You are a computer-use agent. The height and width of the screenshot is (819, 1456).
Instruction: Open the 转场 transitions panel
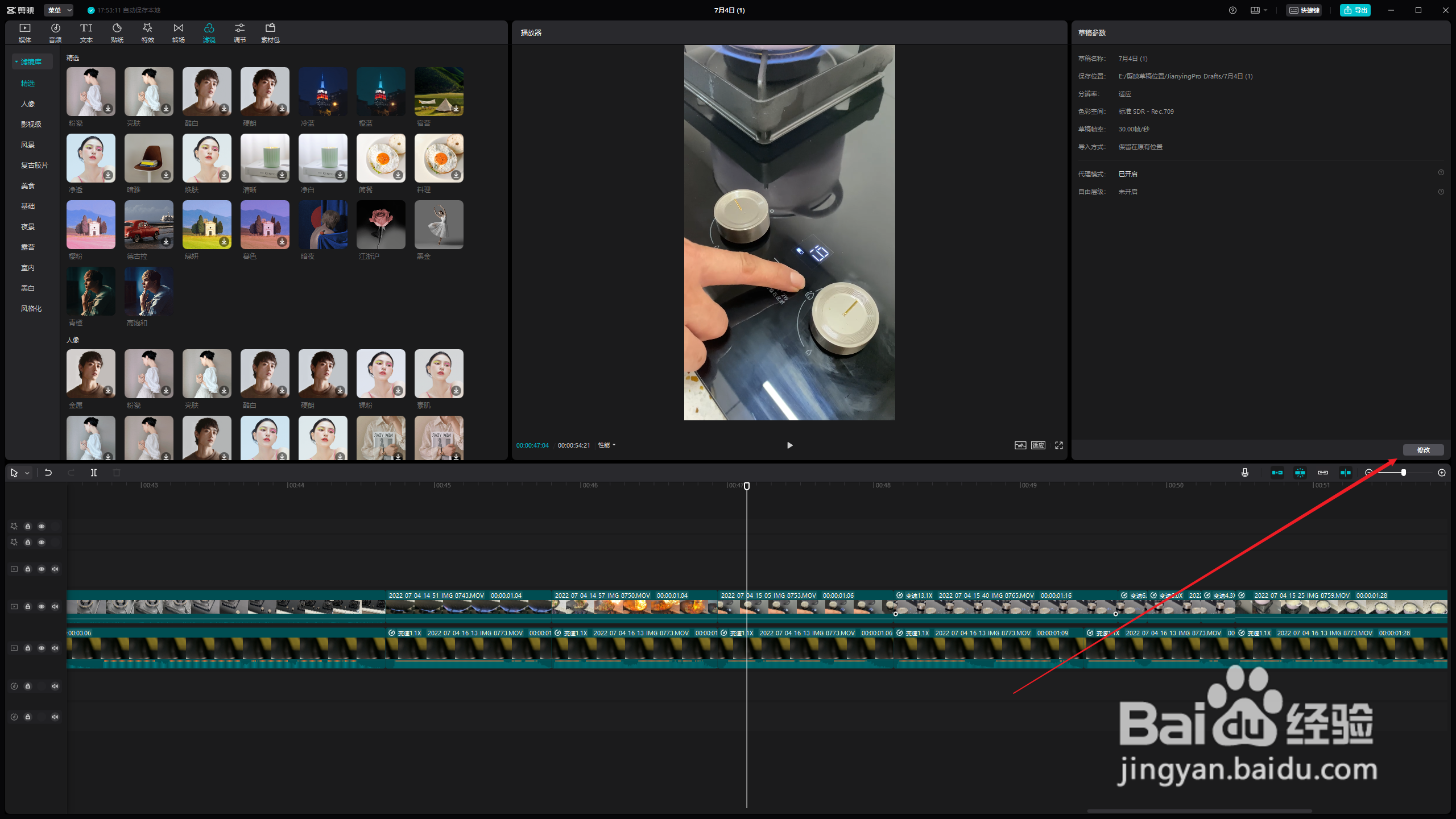pyautogui.click(x=179, y=32)
